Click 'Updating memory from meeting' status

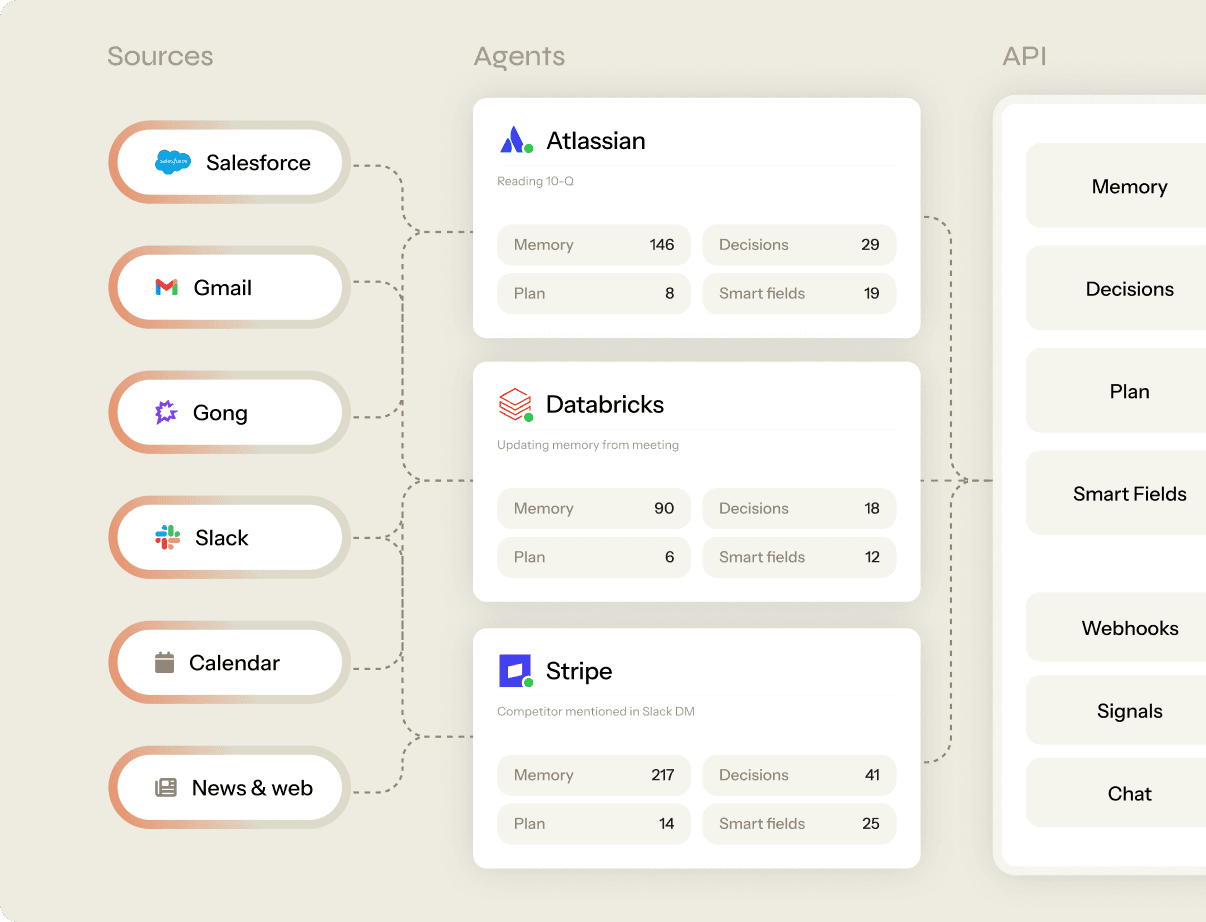[588, 445]
